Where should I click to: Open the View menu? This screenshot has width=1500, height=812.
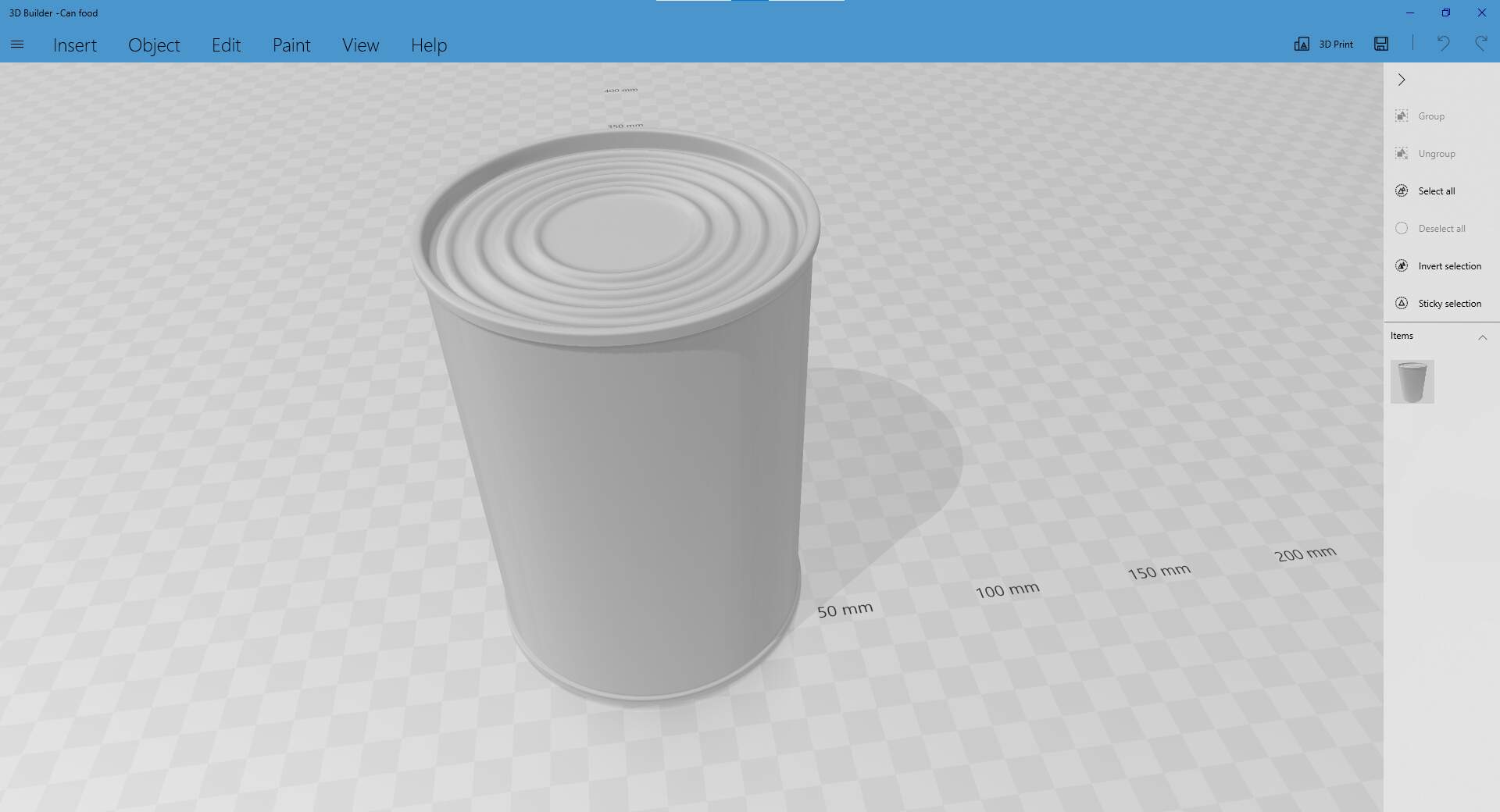click(x=360, y=45)
